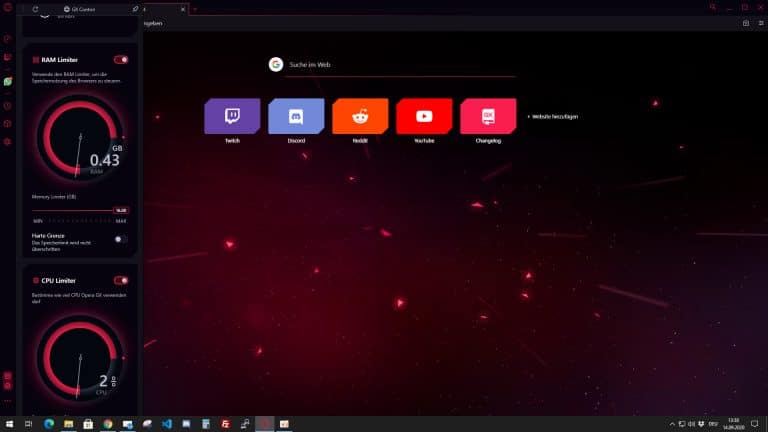The width and height of the screenshot is (768, 432).
Task: Click the "Suche im Web" search field
Action: tap(400, 65)
